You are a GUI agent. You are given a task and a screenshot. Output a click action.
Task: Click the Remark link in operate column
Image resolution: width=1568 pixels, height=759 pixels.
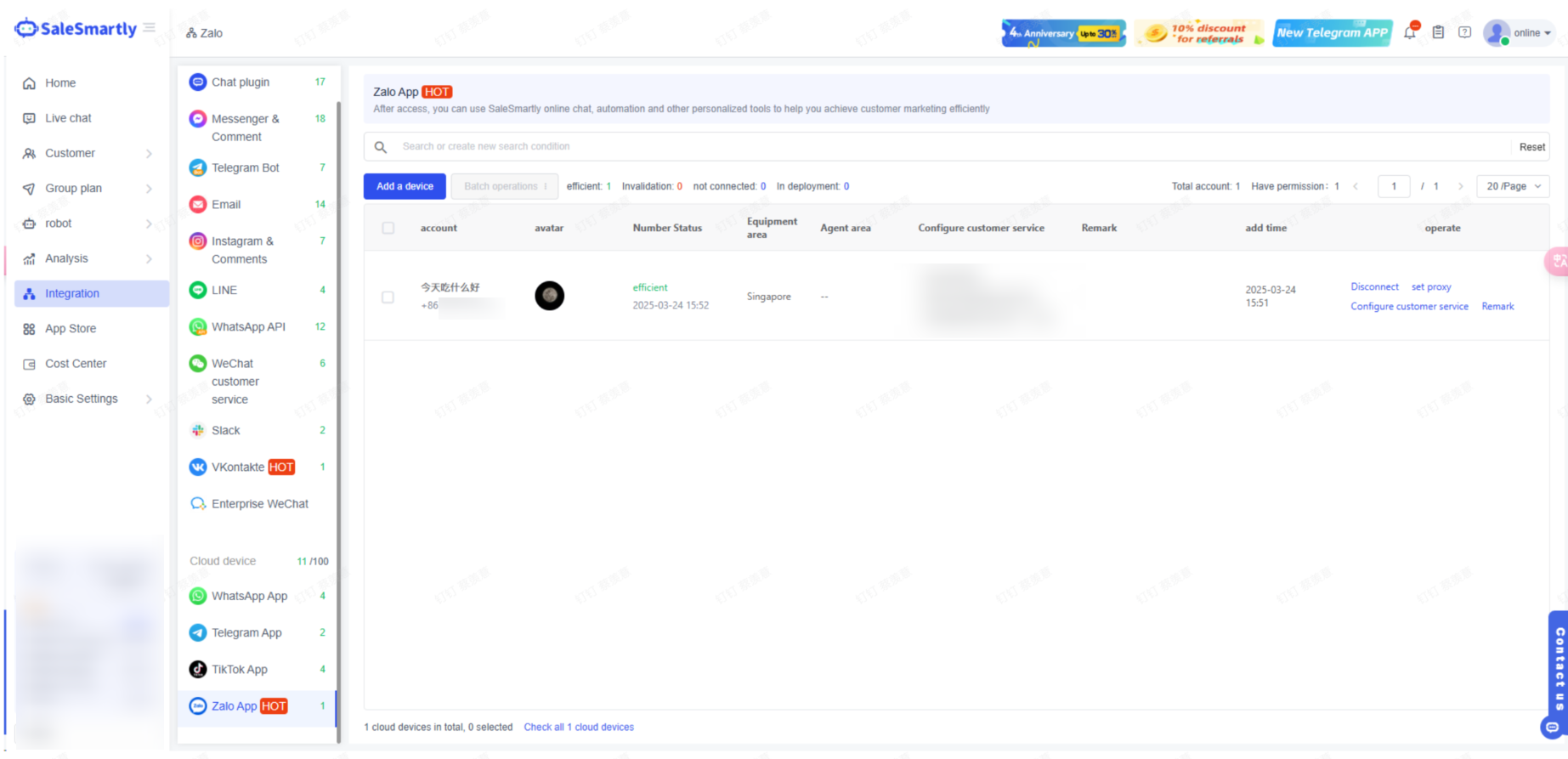(1497, 307)
